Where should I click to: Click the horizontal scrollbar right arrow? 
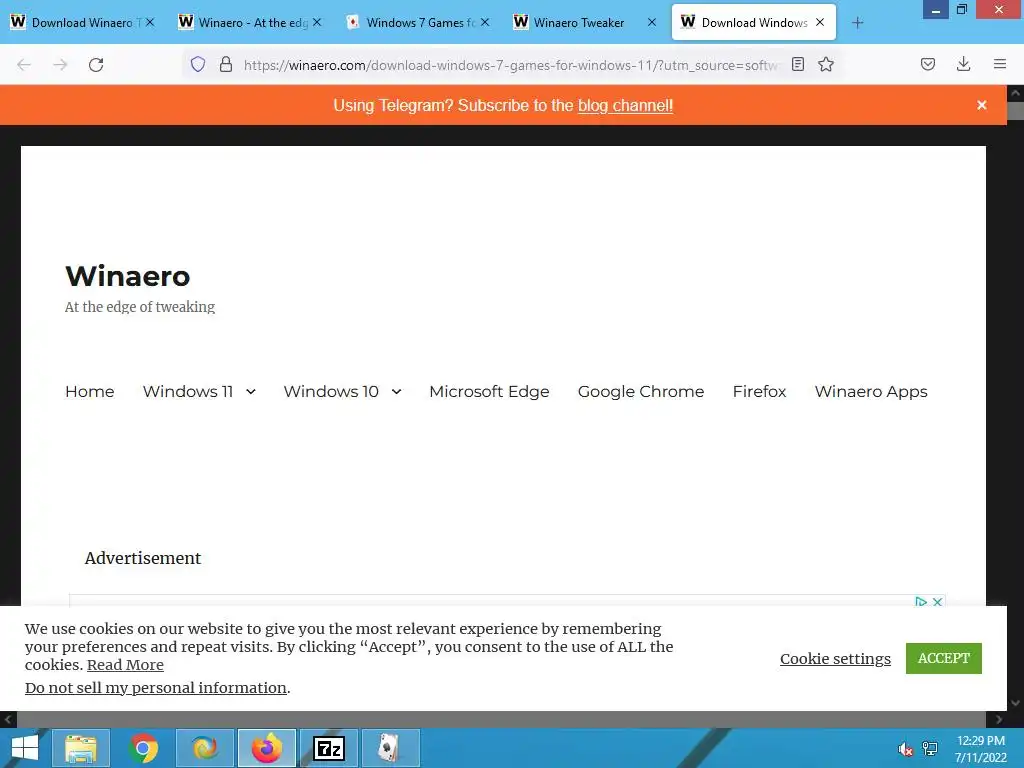click(x=999, y=719)
